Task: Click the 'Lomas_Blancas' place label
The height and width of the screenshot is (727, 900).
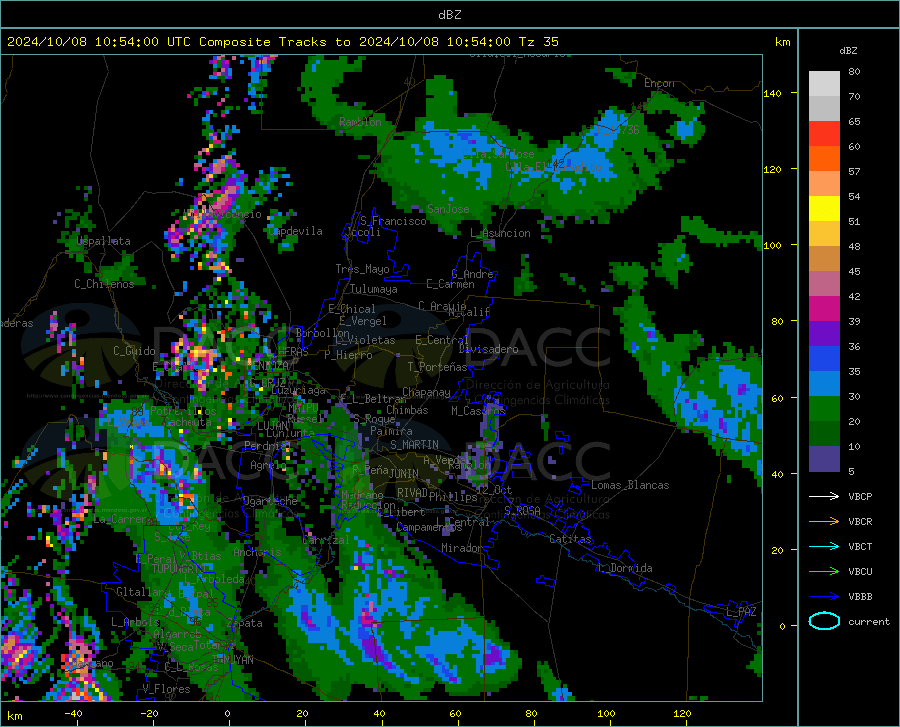Action: click(x=630, y=485)
